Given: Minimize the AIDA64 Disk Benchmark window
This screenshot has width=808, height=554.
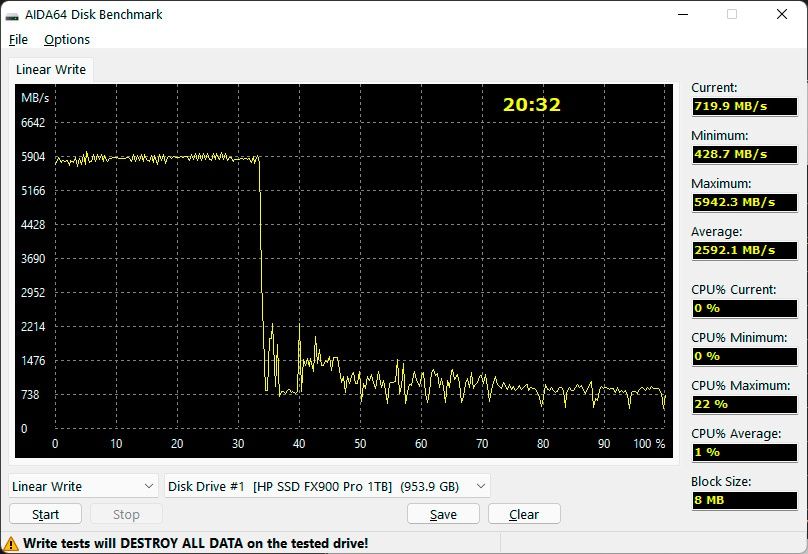Looking at the screenshot, I should tap(683, 14).
